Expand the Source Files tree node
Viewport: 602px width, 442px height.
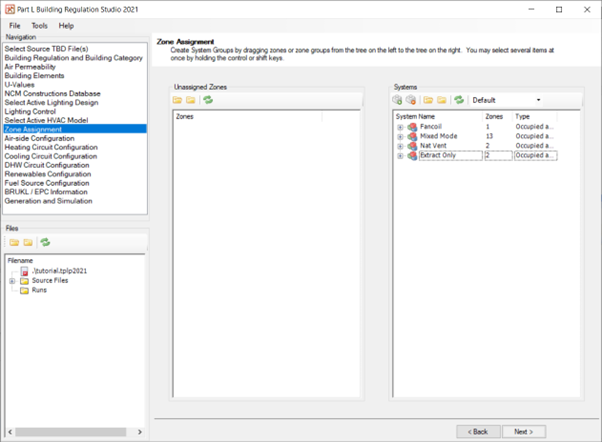12,281
